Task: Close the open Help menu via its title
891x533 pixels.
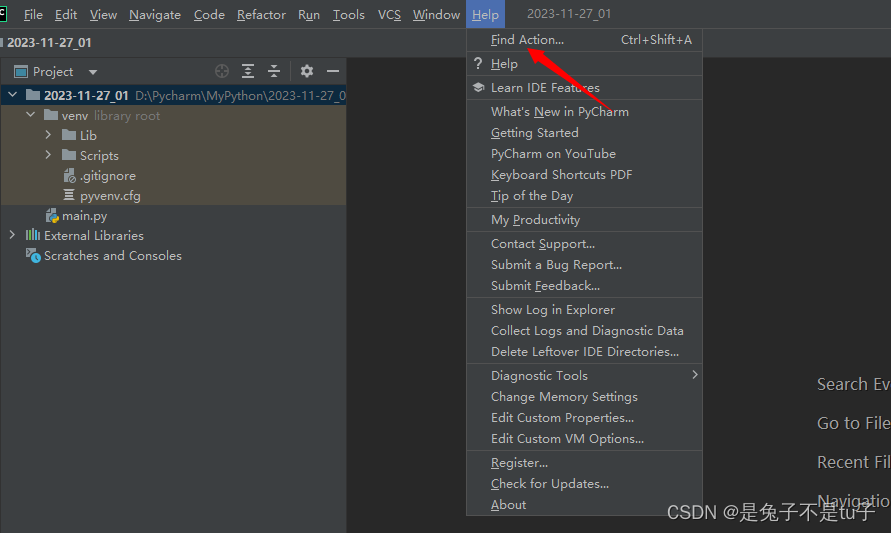Action: [485, 15]
